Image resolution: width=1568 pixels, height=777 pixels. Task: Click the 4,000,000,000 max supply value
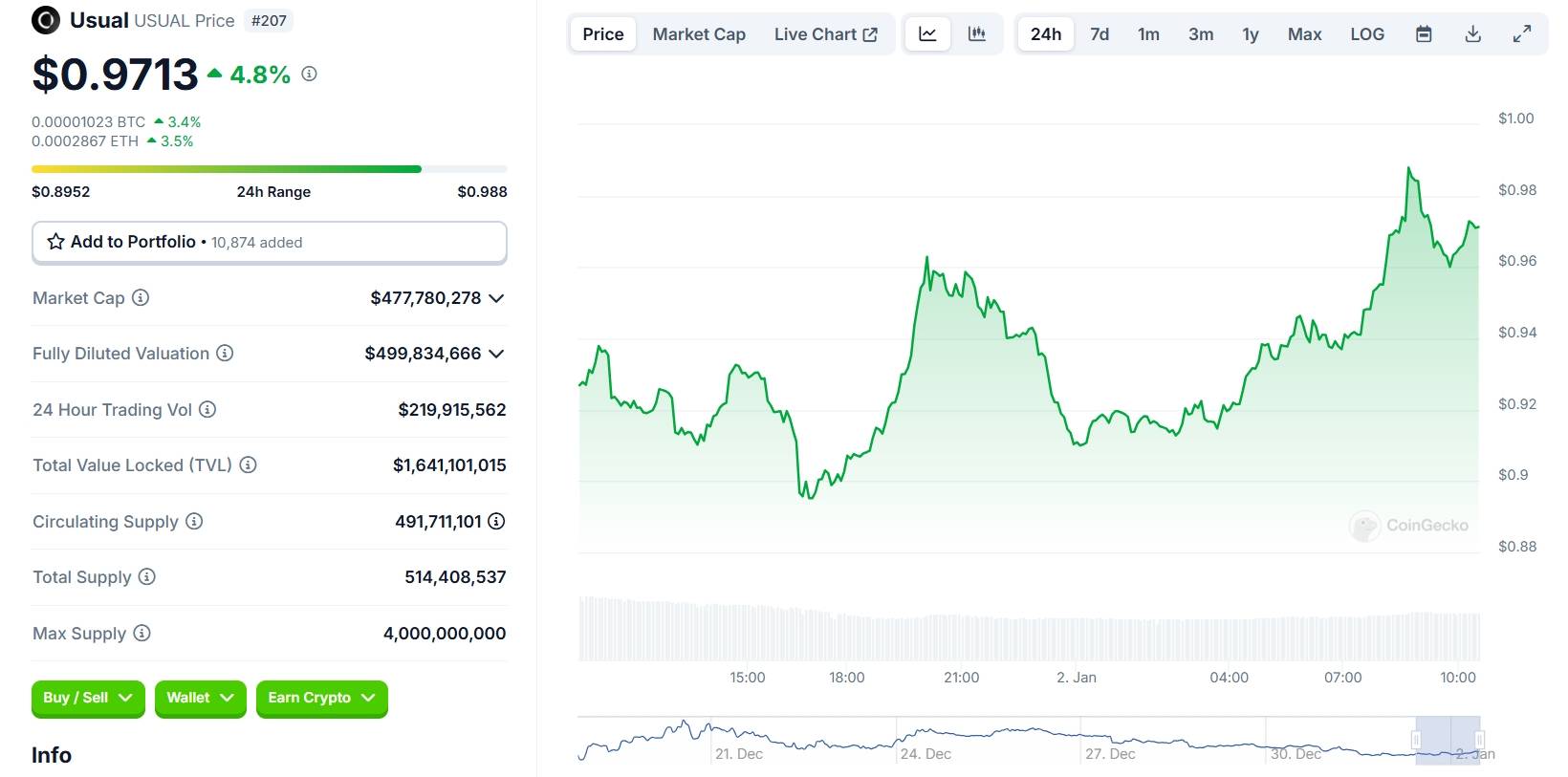click(x=445, y=634)
